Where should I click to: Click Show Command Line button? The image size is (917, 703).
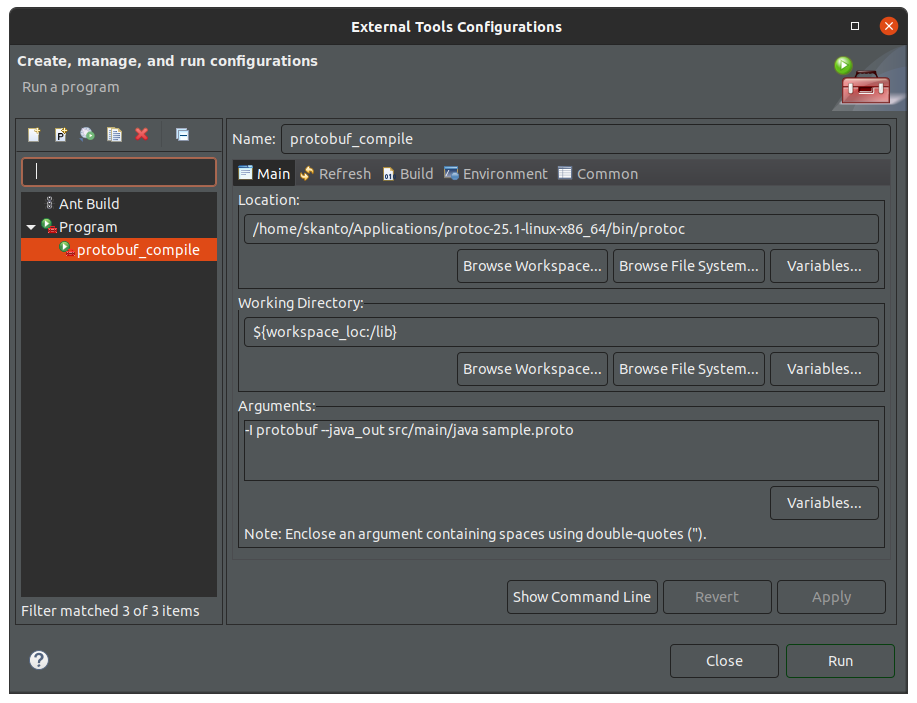coord(582,597)
